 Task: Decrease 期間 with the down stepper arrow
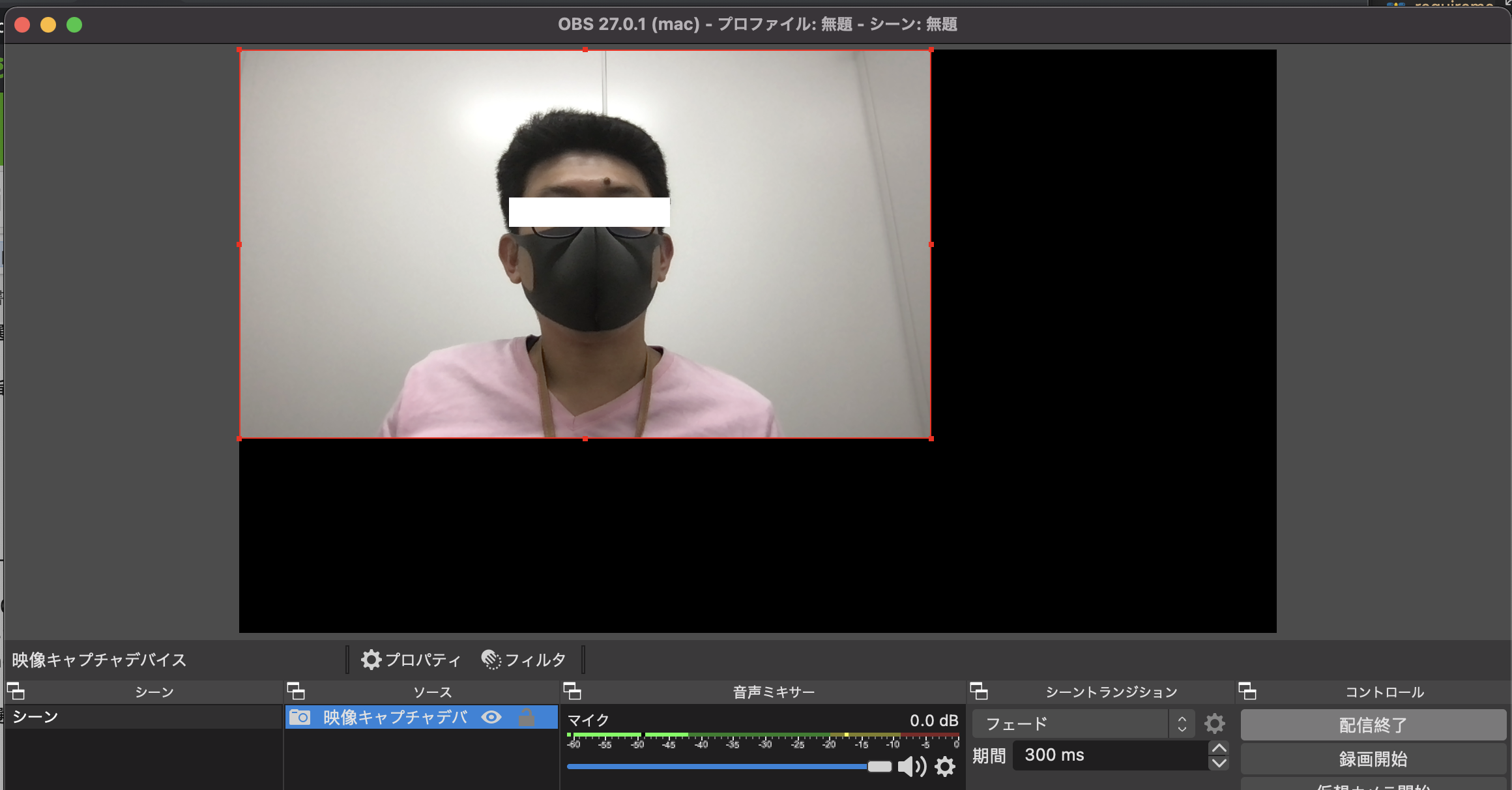[1218, 763]
